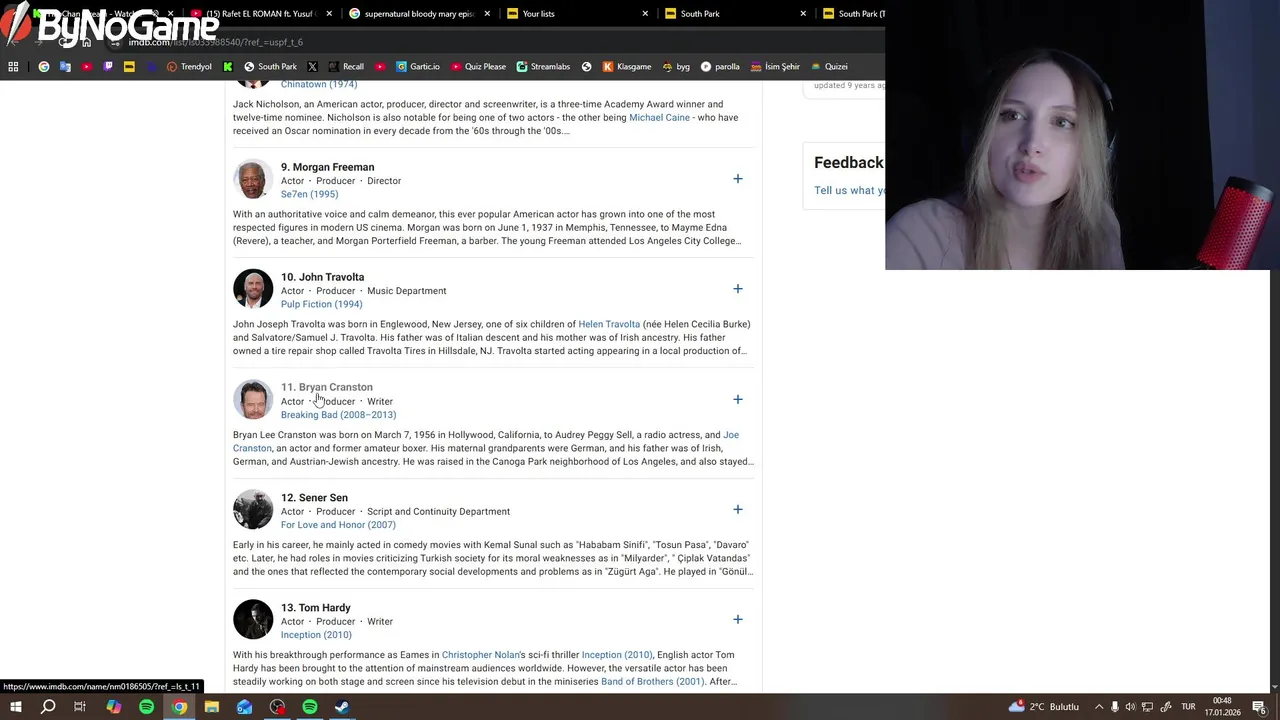The width and height of the screenshot is (1280, 720).
Task: Open Morgan Freeman's photo thumbnail
Action: 253,179
